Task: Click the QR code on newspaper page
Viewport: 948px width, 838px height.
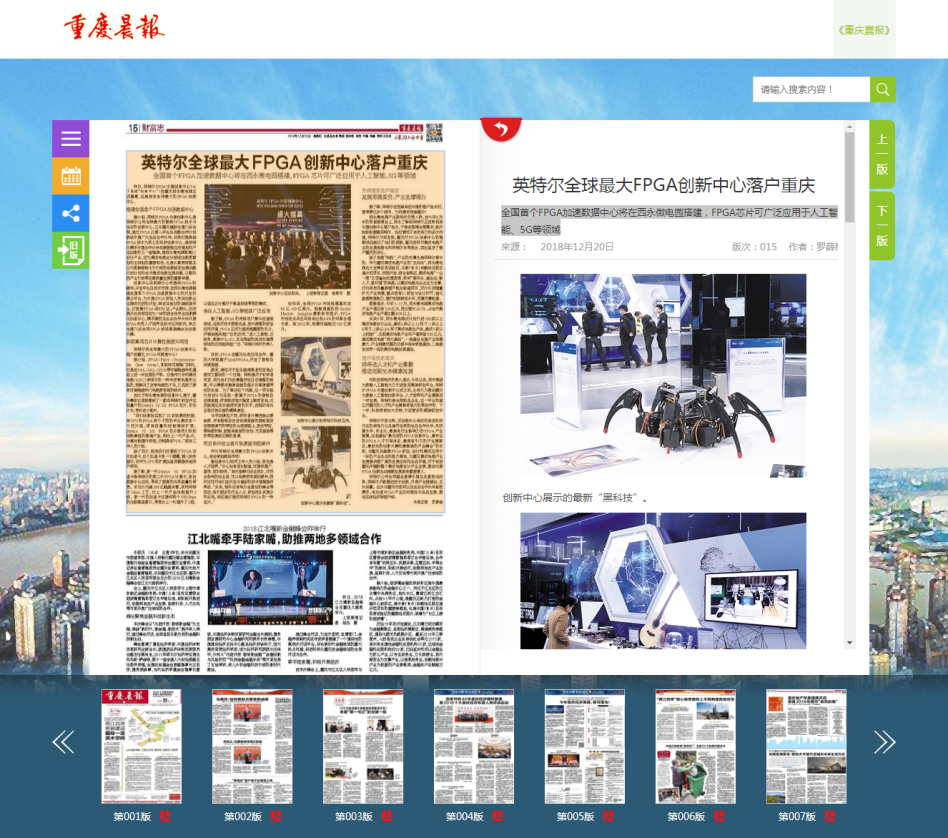Action: click(434, 133)
